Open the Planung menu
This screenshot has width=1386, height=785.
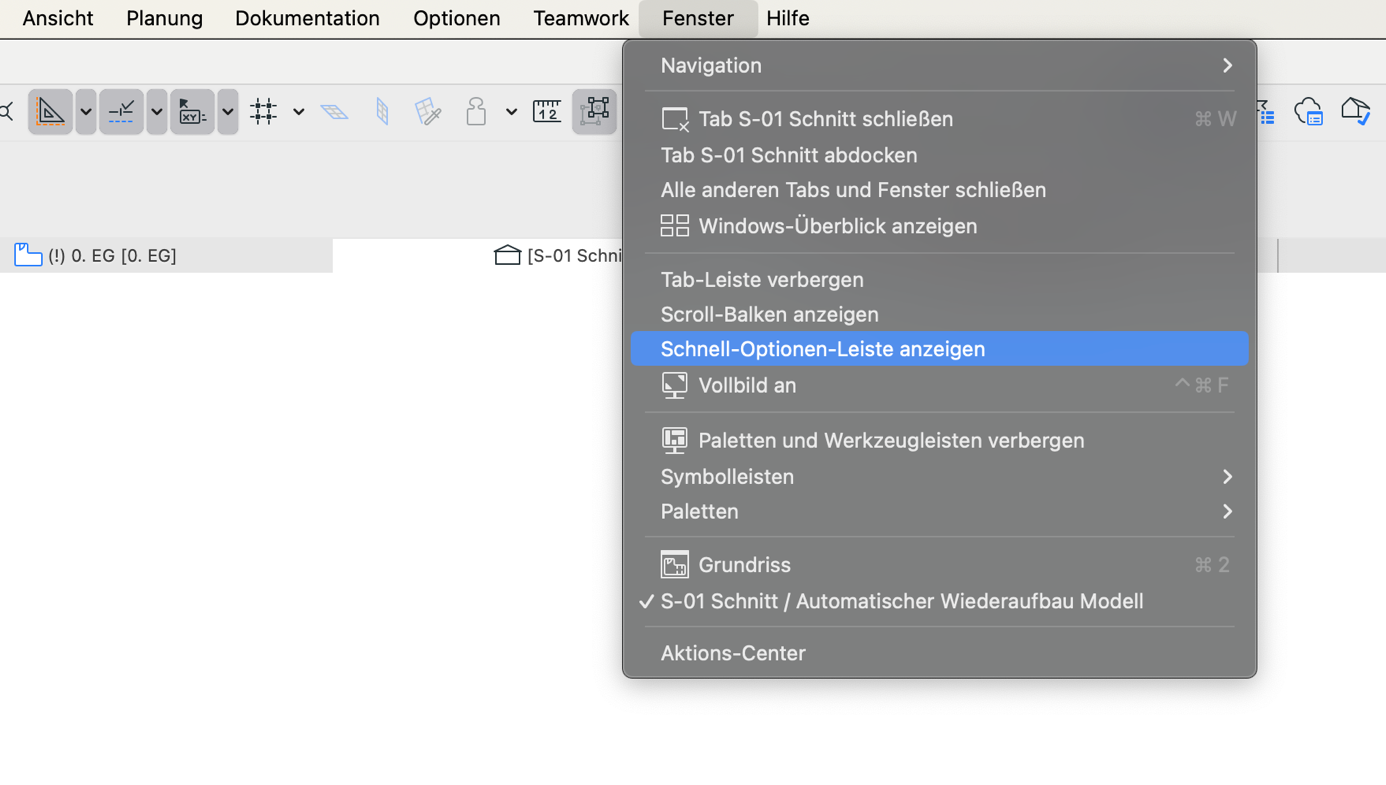165,18
